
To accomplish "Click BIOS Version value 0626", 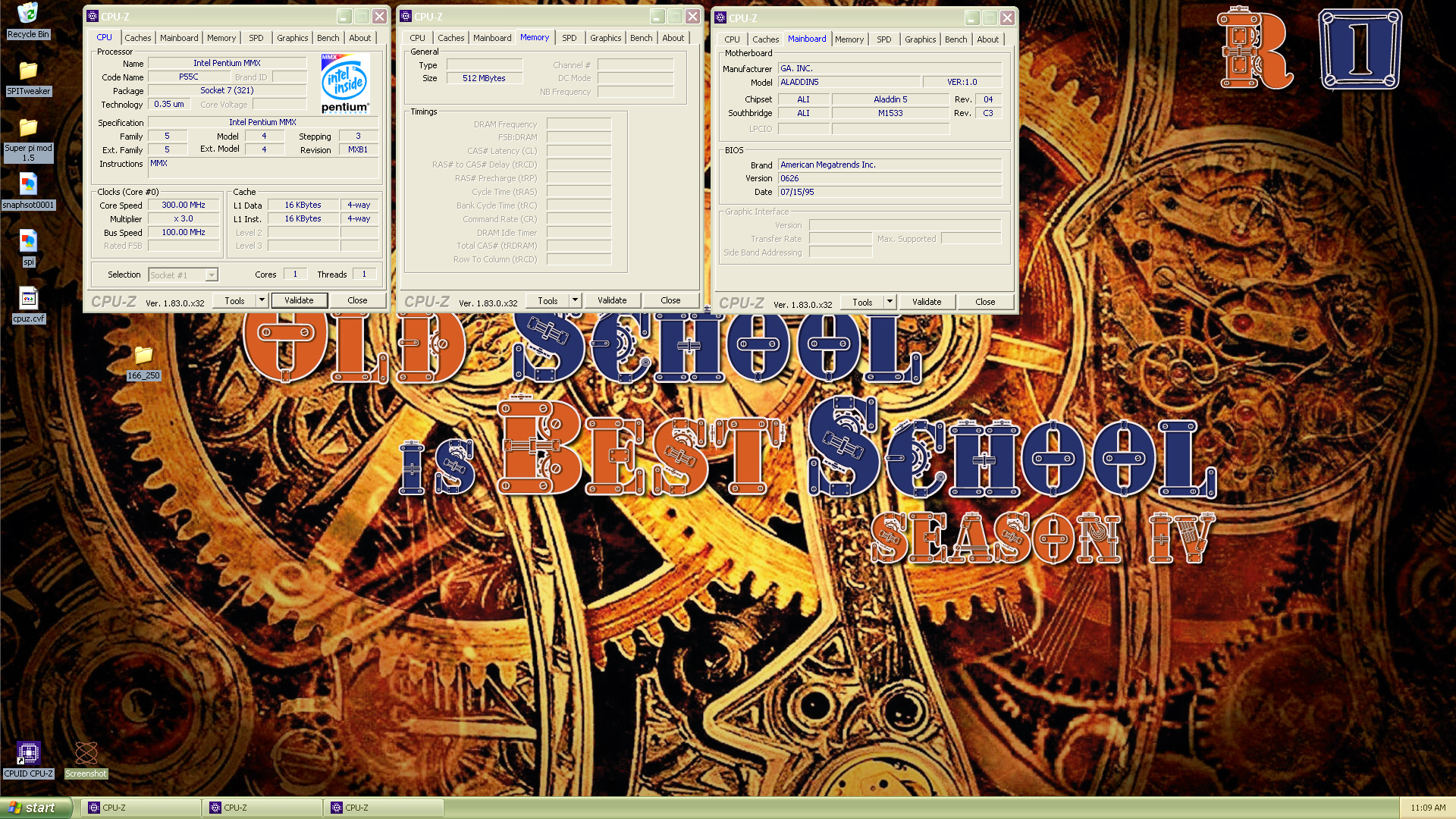I will coord(890,178).
